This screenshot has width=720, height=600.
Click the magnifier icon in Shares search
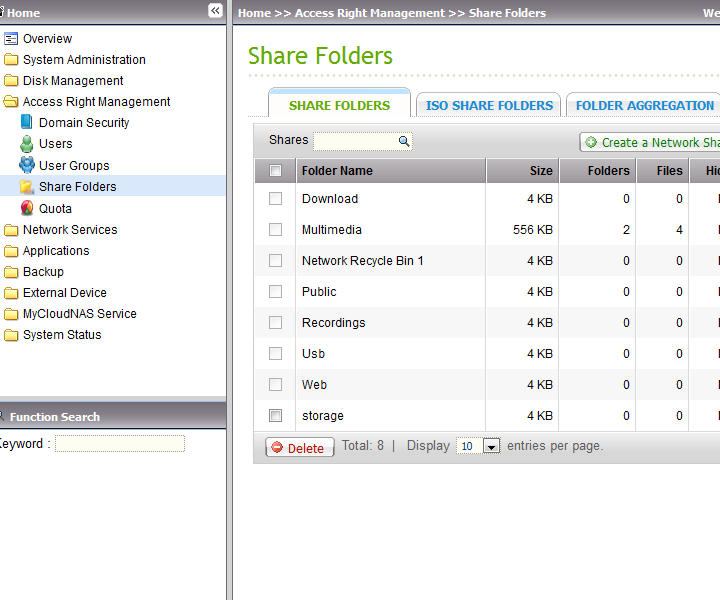click(404, 141)
